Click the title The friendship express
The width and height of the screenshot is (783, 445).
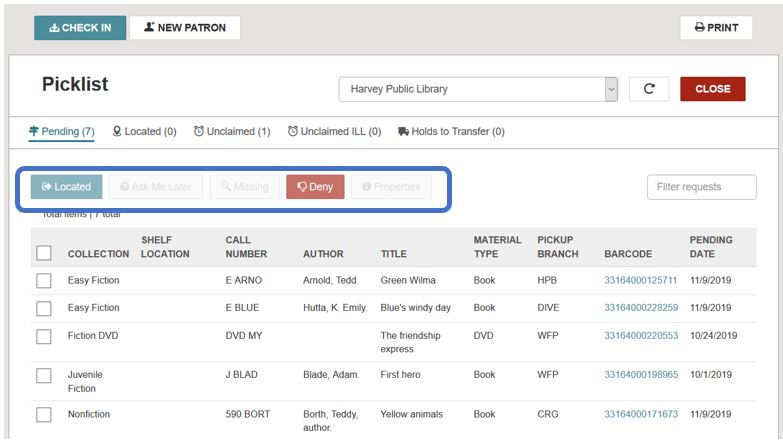[x=410, y=342]
